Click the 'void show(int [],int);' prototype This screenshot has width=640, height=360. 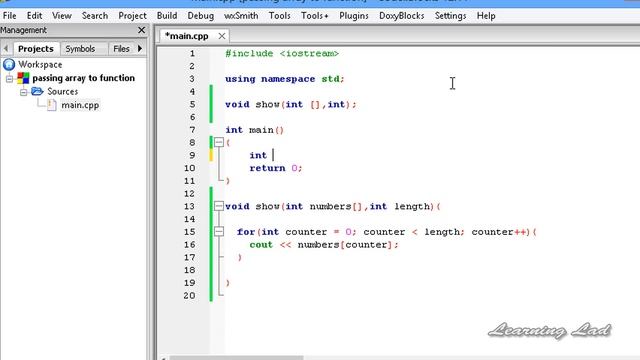pos(291,104)
